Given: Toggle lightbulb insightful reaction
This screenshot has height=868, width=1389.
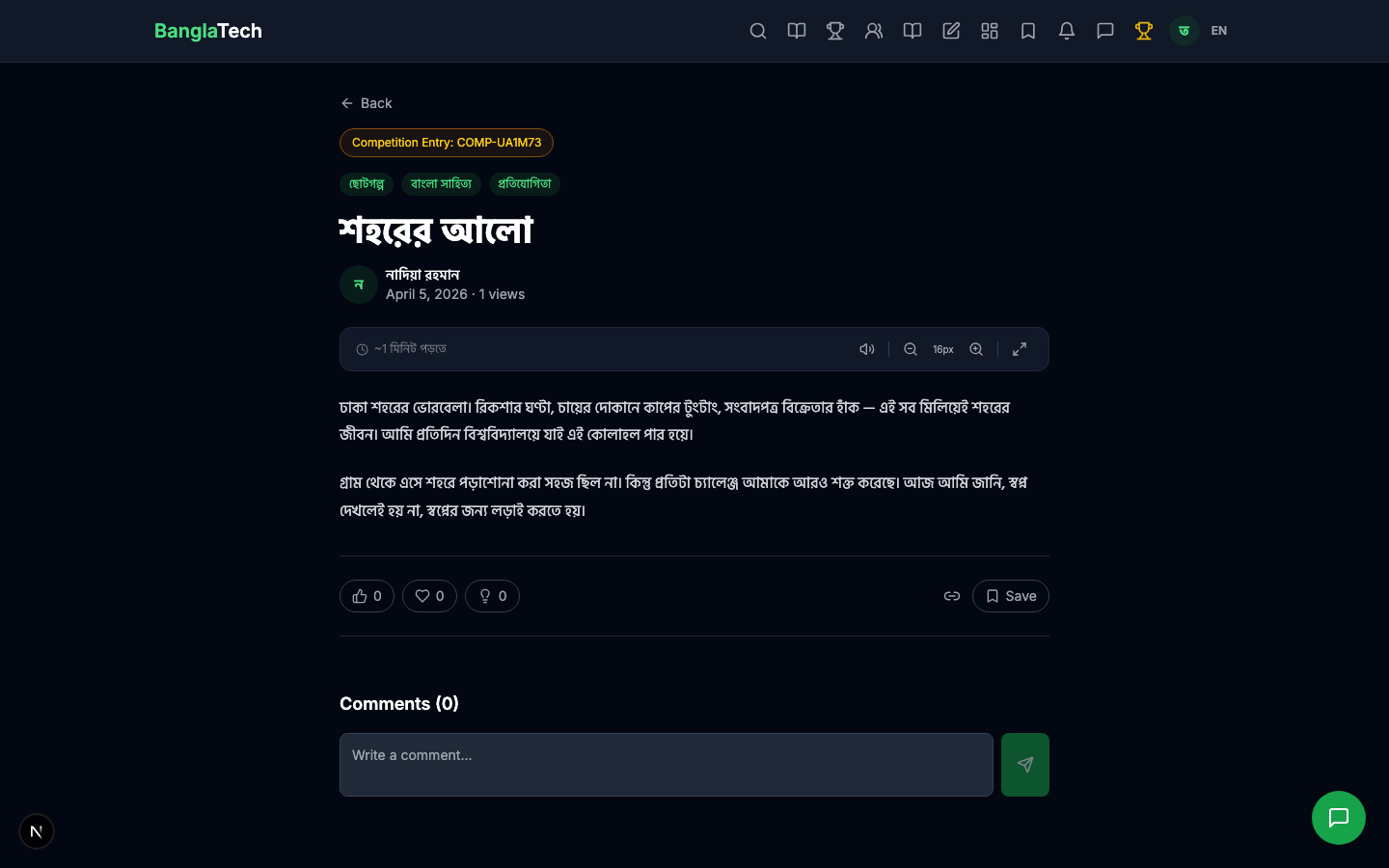Looking at the screenshot, I should tap(492, 596).
